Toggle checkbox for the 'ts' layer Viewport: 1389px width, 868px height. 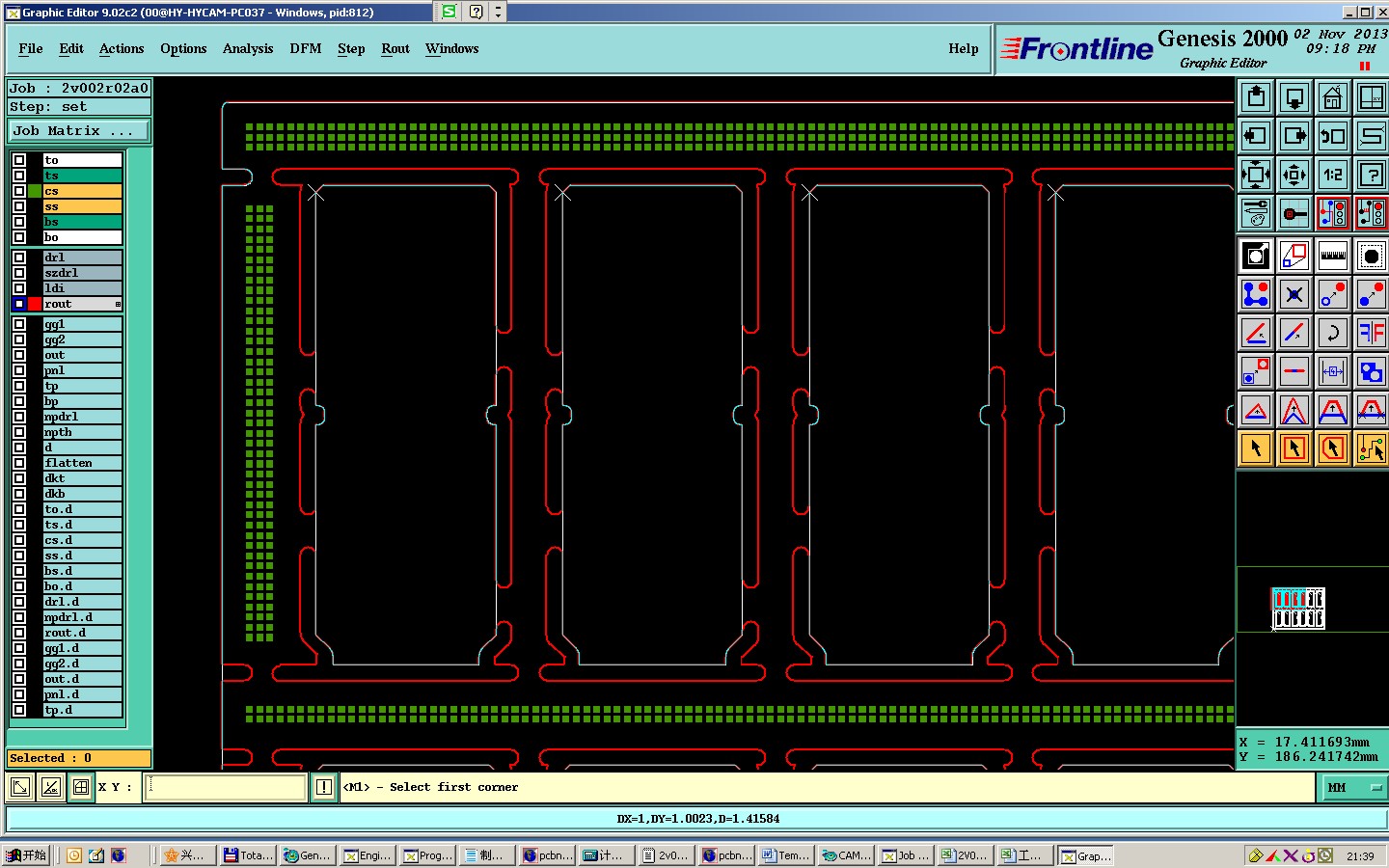(19, 176)
